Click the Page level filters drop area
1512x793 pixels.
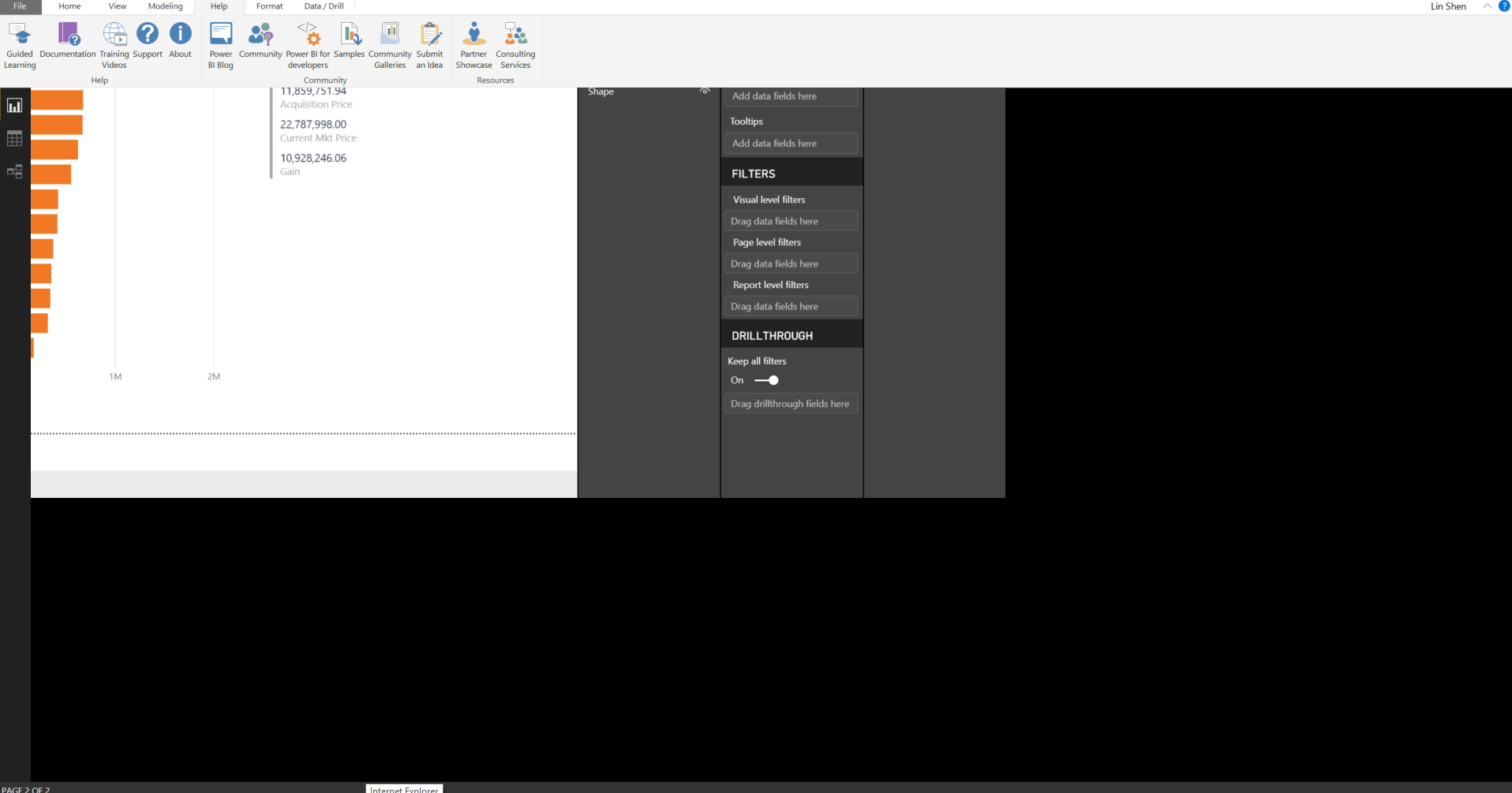tap(791, 264)
